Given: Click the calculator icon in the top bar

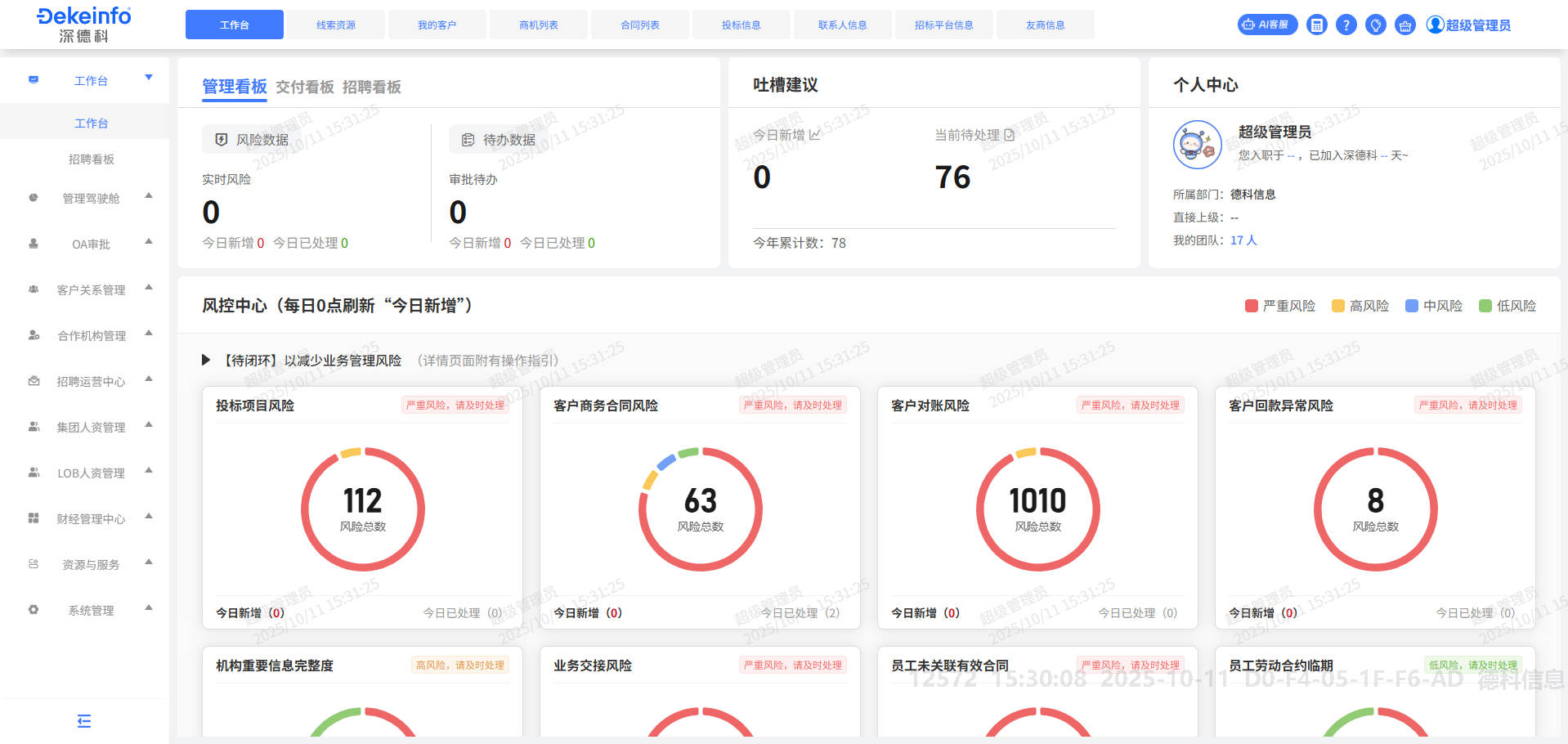Looking at the screenshot, I should 1316,25.
